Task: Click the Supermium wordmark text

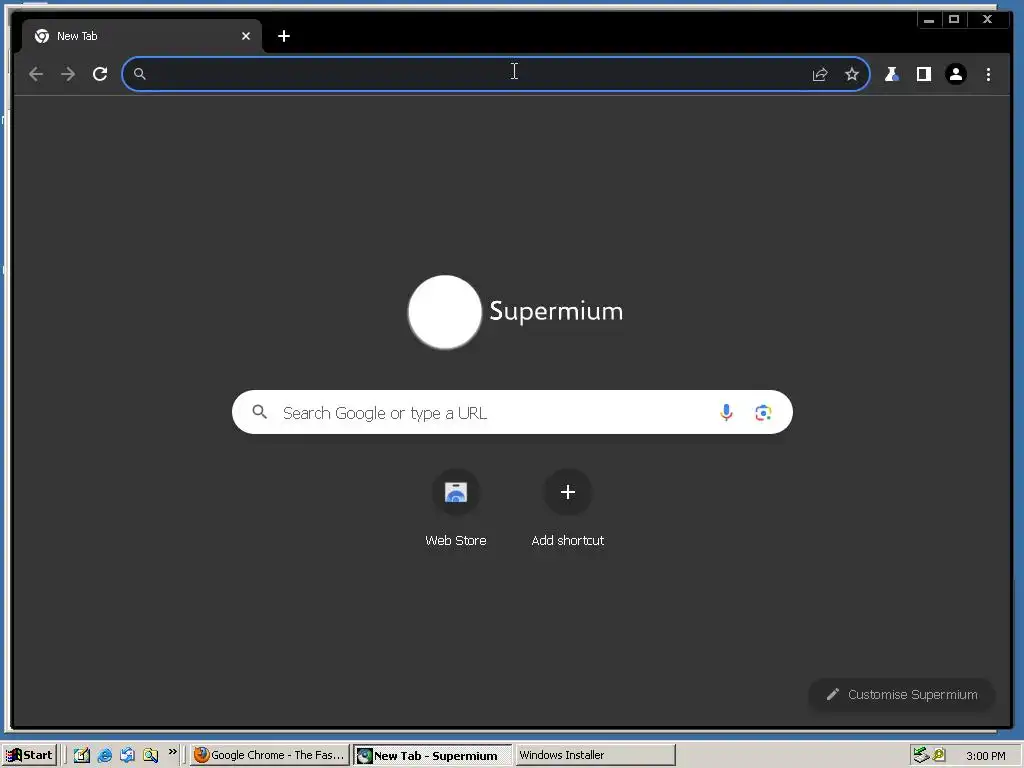Action: pos(556,312)
